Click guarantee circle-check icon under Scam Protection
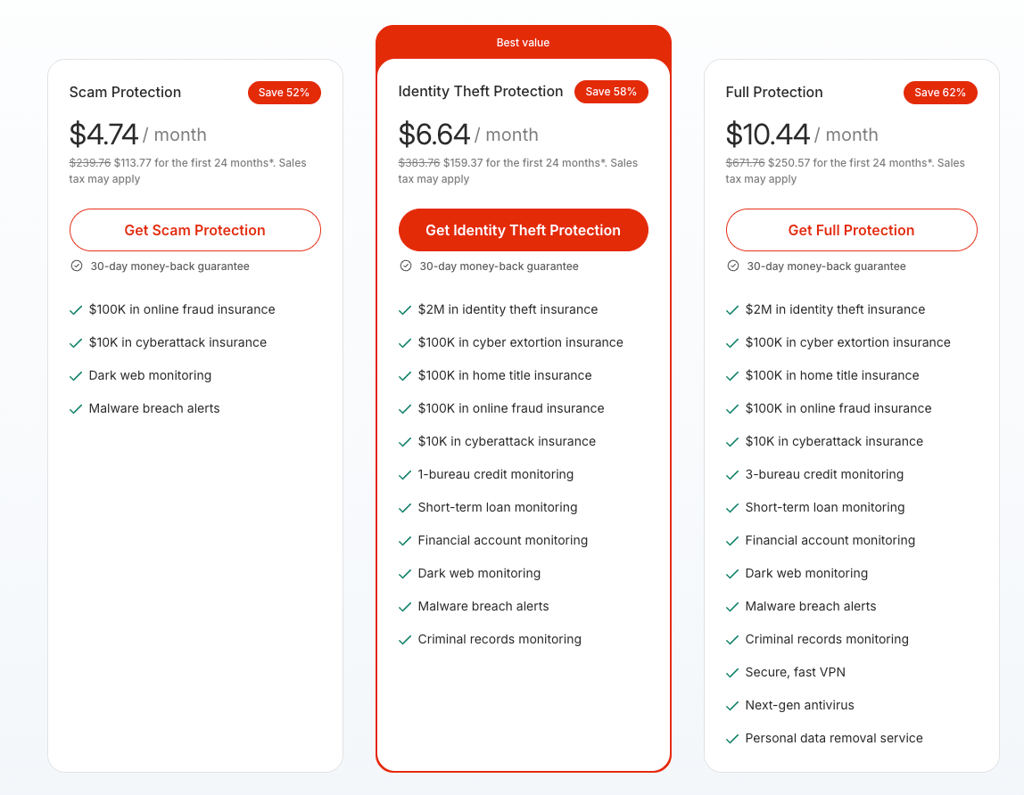The height and width of the screenshot is (795, 1024). (x=76, y=266)
